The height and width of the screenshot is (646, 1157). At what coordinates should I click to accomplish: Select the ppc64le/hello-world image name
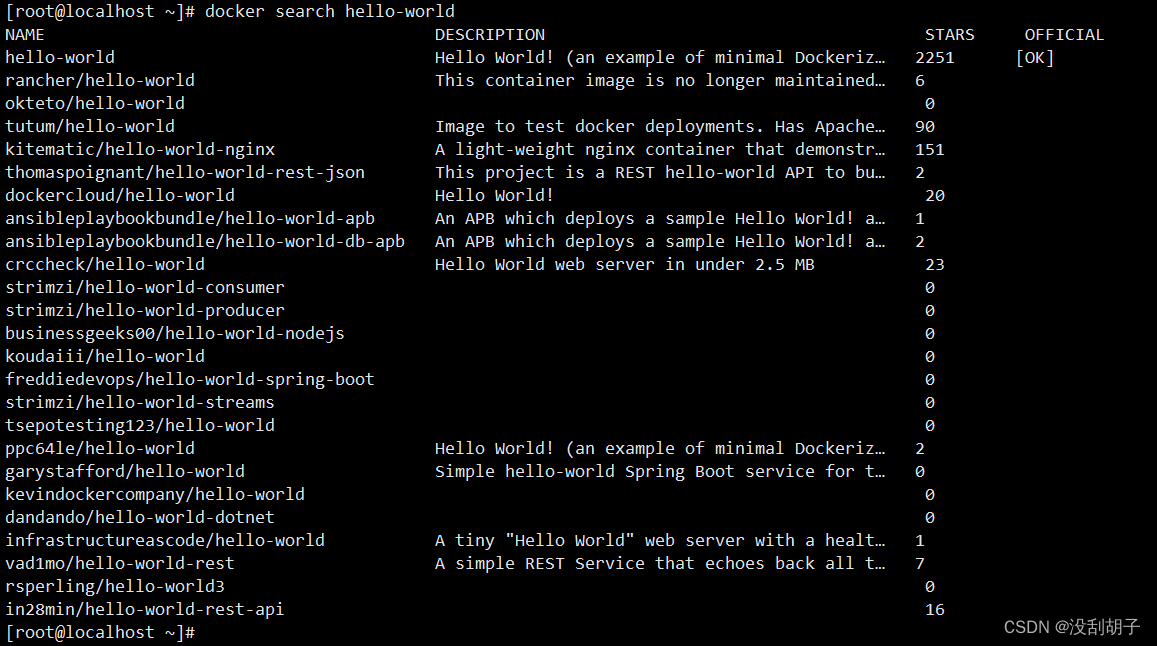click(100, 448)
